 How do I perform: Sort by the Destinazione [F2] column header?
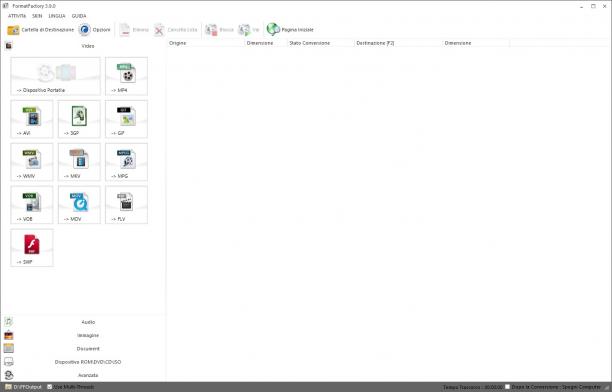pos(398,43)
